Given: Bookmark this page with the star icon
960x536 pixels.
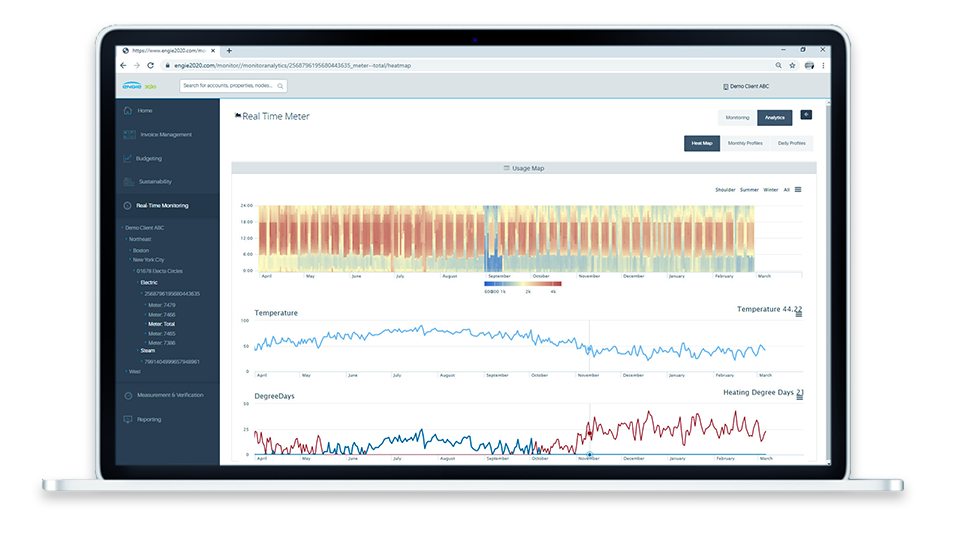Looking at the screenshot, I should click(x=792, y=66).
